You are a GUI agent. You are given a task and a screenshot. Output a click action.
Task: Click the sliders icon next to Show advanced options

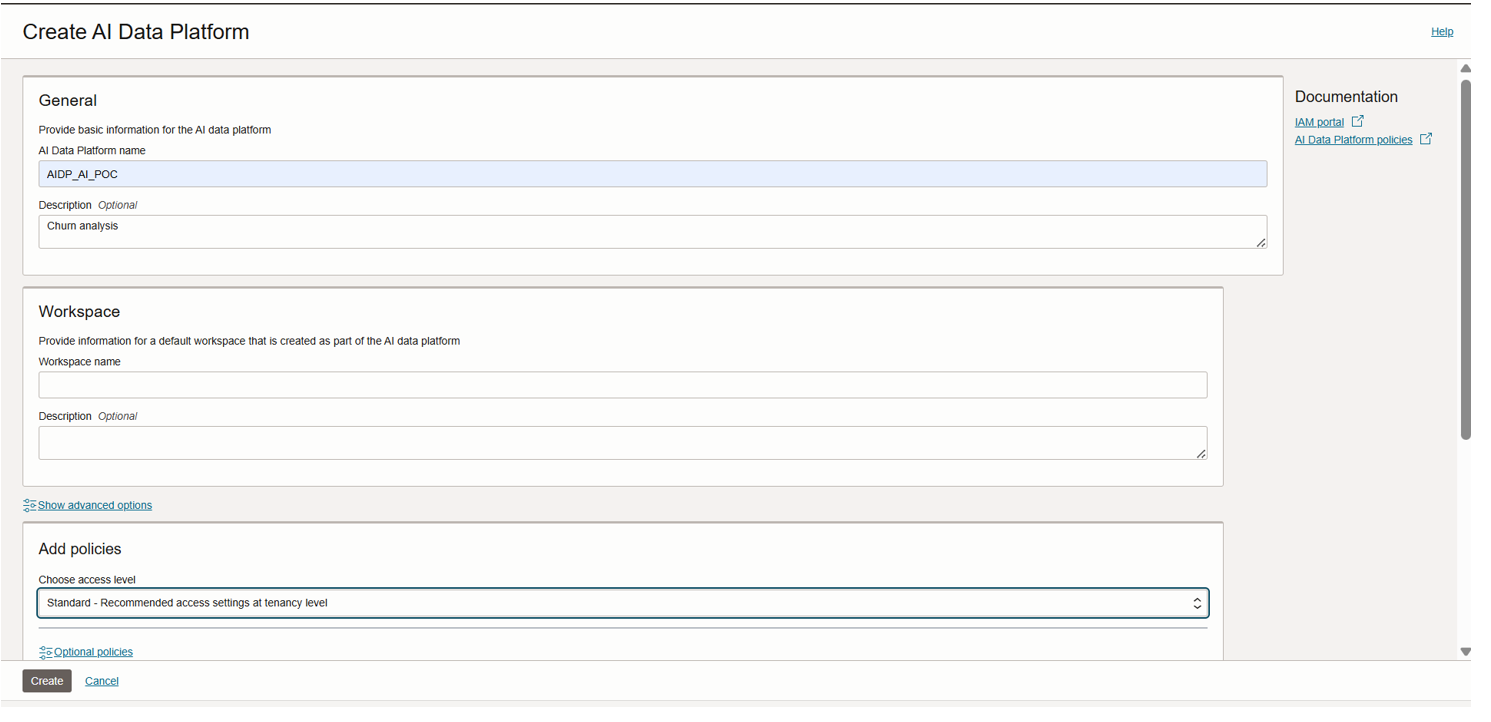[29, 506]
